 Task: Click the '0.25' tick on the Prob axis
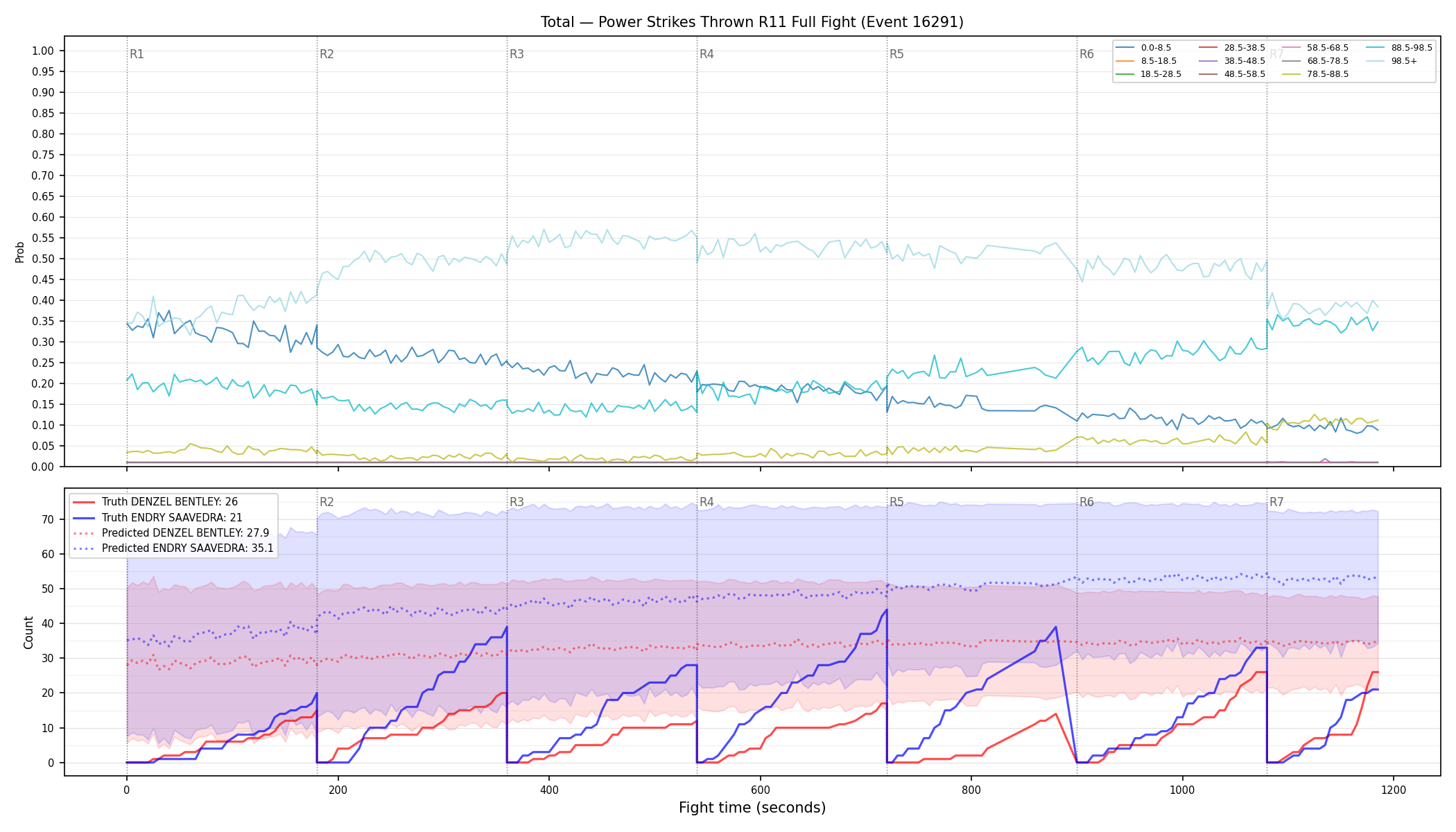coord(42,363)
